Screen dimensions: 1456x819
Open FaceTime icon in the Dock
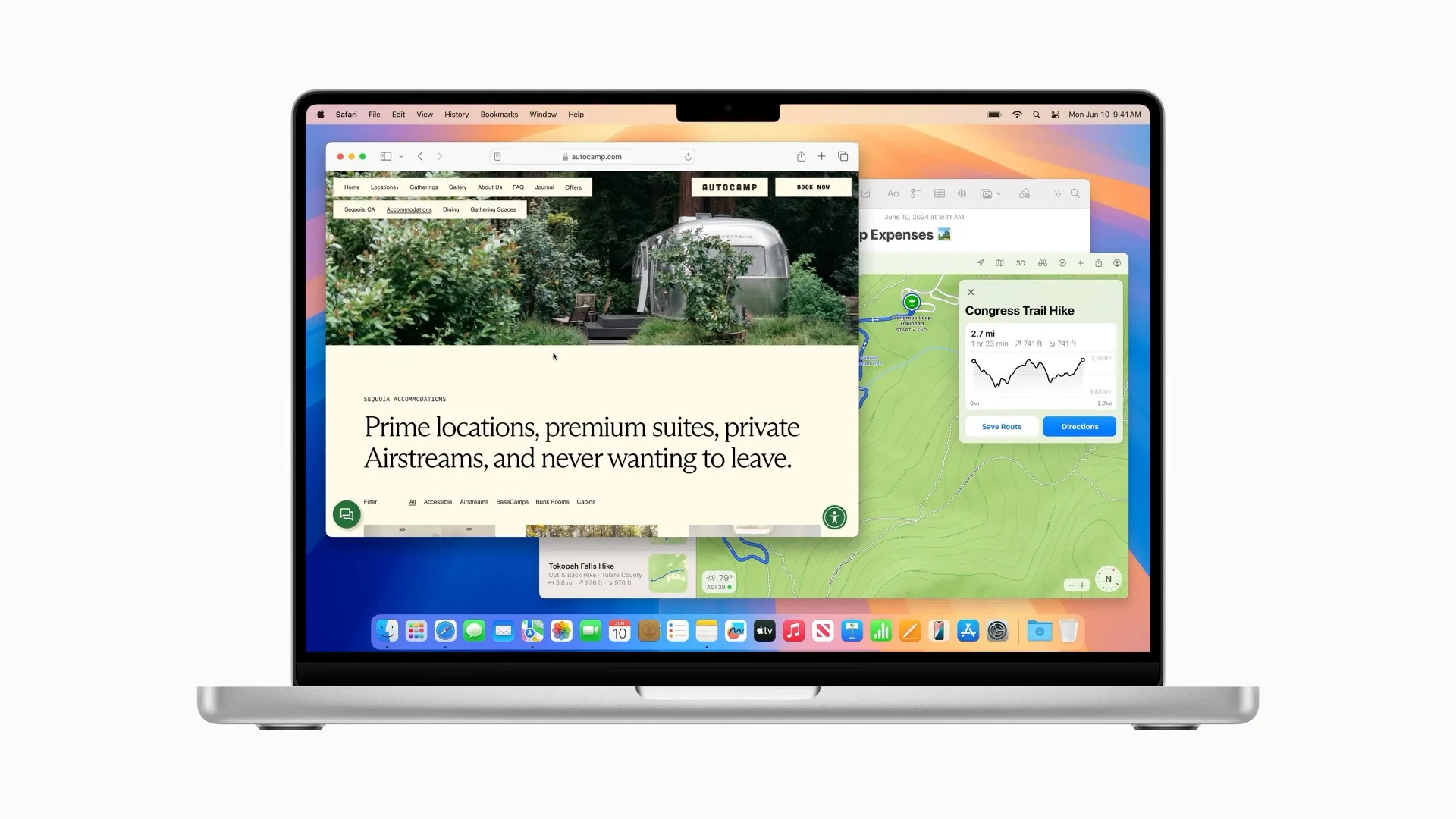(590, 631)
